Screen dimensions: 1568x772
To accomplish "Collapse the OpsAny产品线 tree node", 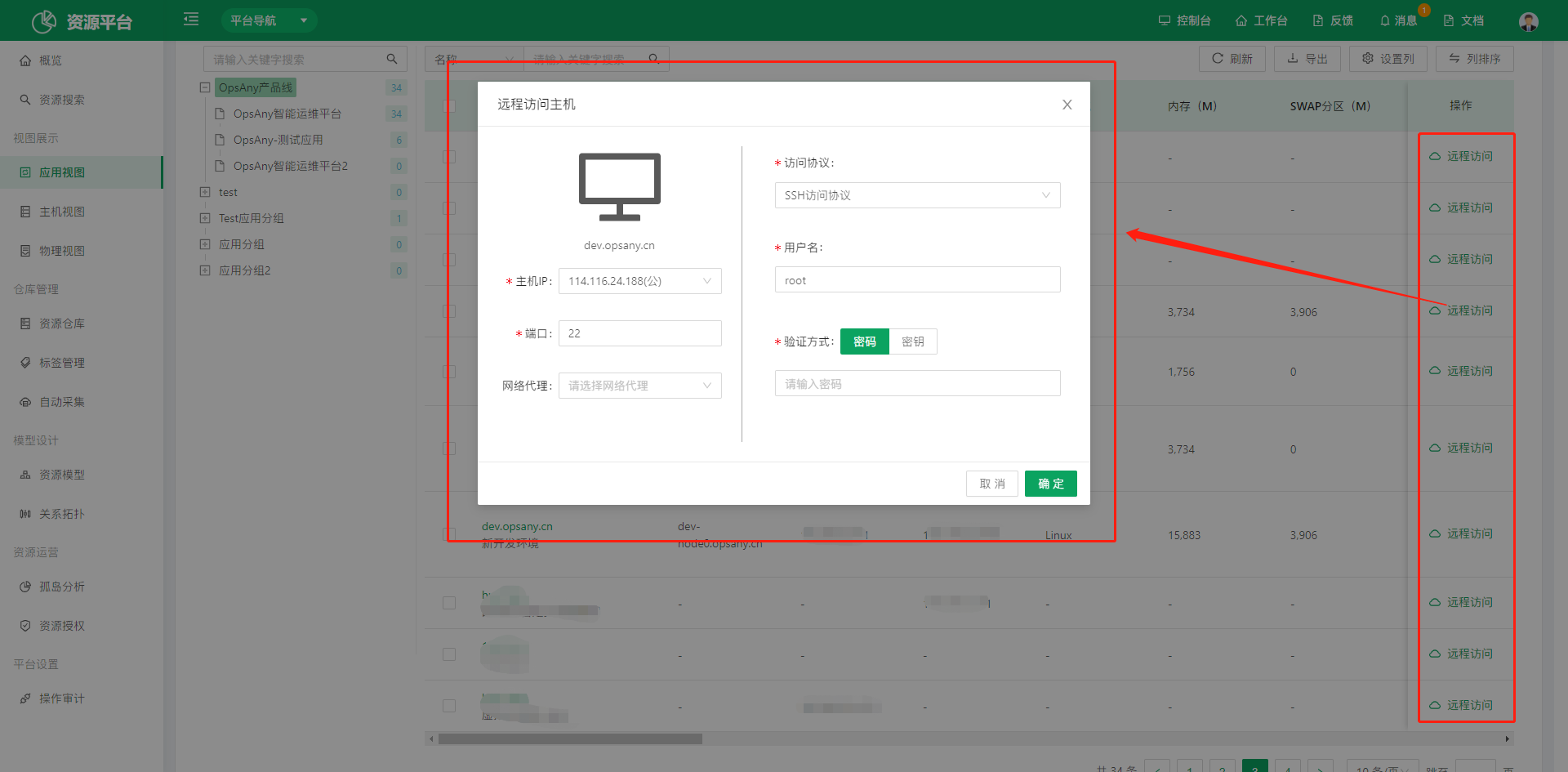I will tap(205, 87).
